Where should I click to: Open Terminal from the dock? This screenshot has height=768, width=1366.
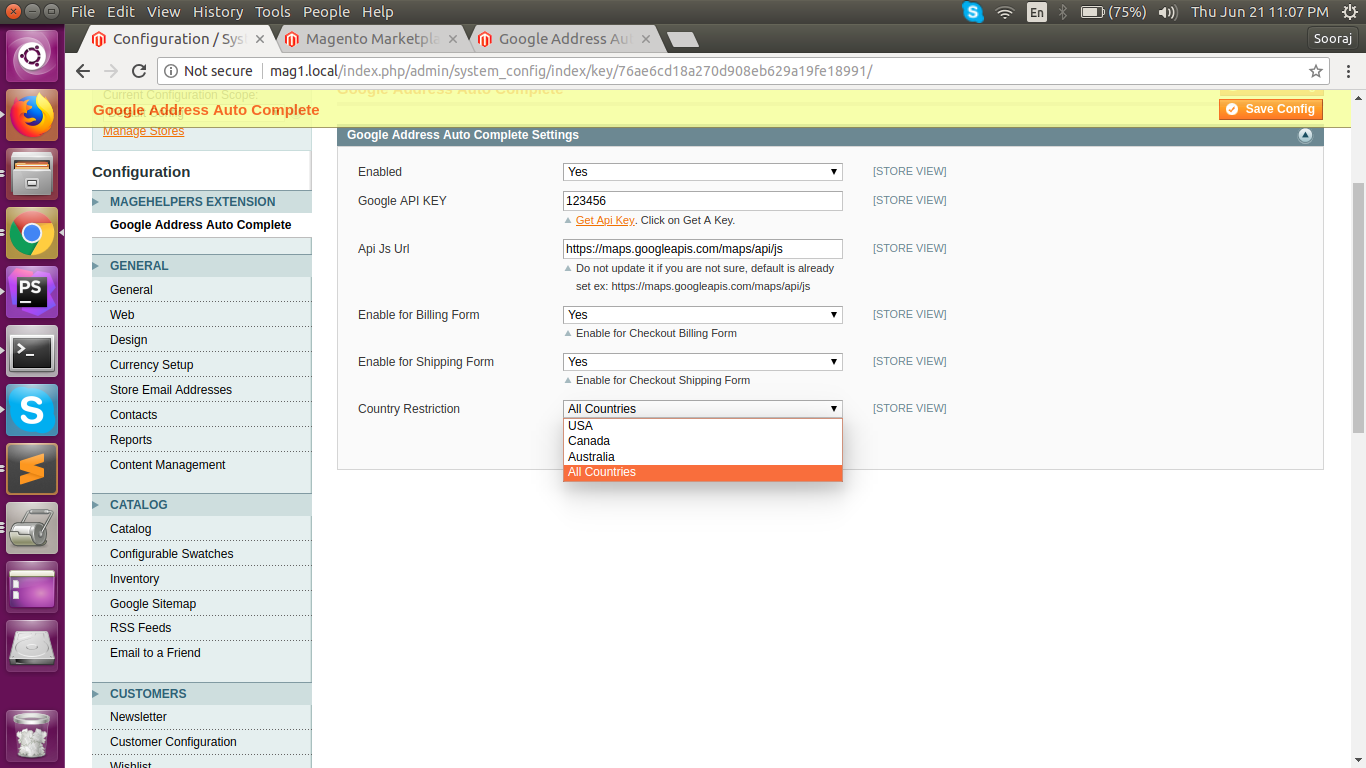(32, 351)
